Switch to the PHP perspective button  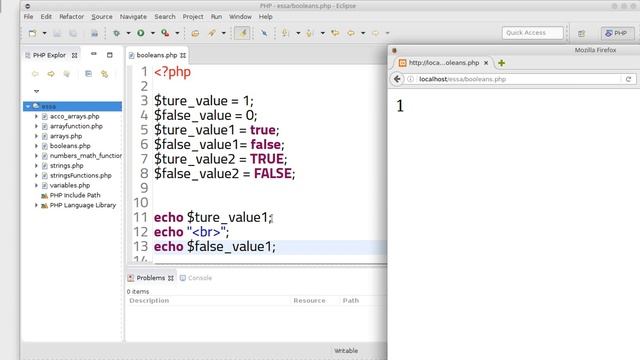617,33
